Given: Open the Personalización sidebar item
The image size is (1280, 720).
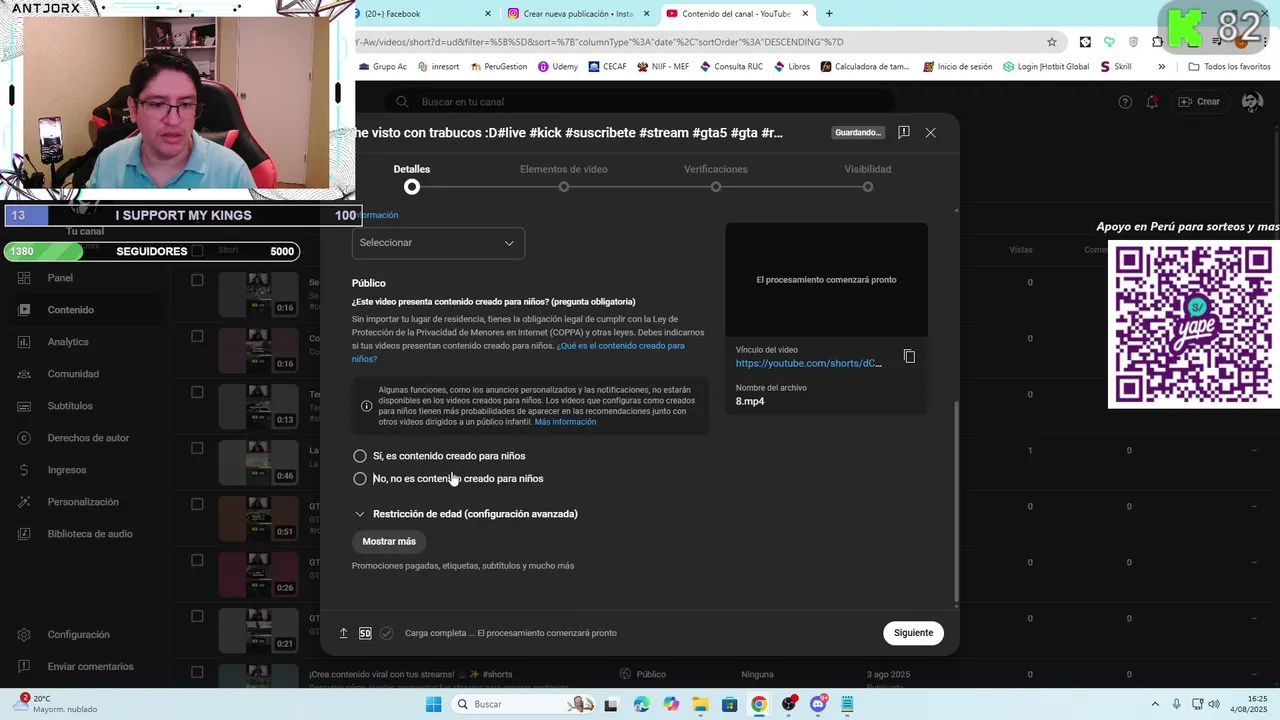Looking at the screenshot, I should pos(83,502).
